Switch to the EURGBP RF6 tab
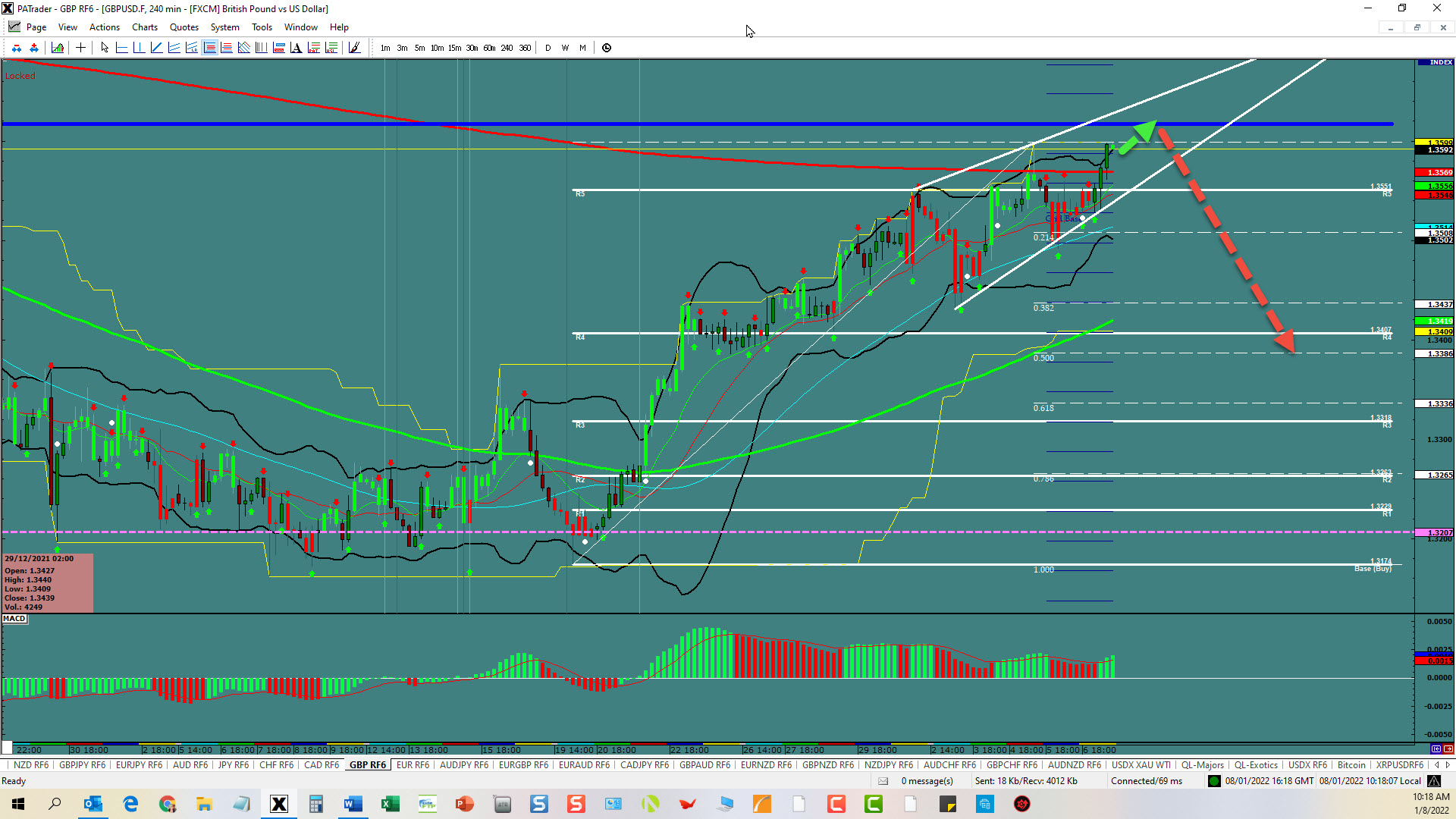This screenshot has width=1456, height=819. click(523, 765)
